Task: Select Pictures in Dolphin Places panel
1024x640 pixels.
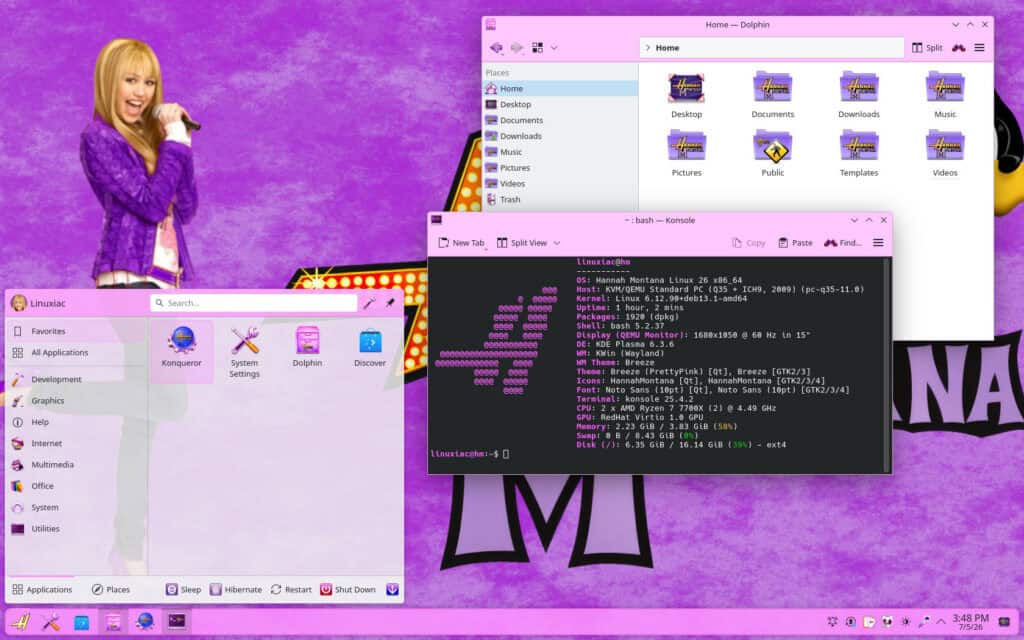Action: [561, 168]
